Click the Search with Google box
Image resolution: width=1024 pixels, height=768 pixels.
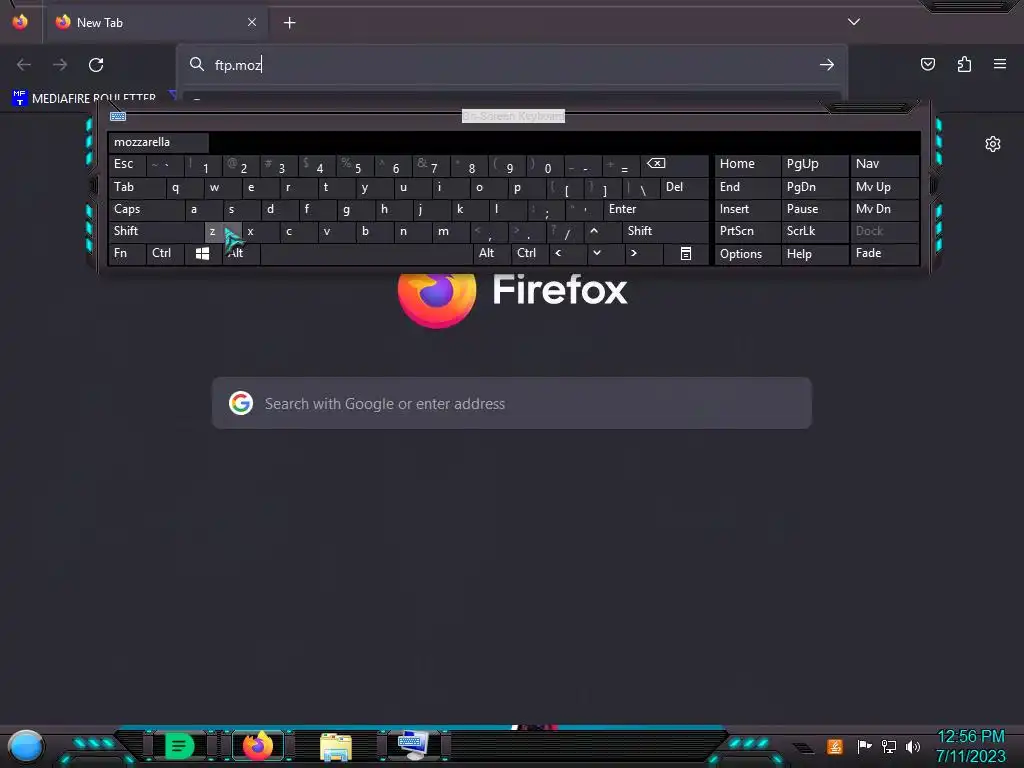511,403
